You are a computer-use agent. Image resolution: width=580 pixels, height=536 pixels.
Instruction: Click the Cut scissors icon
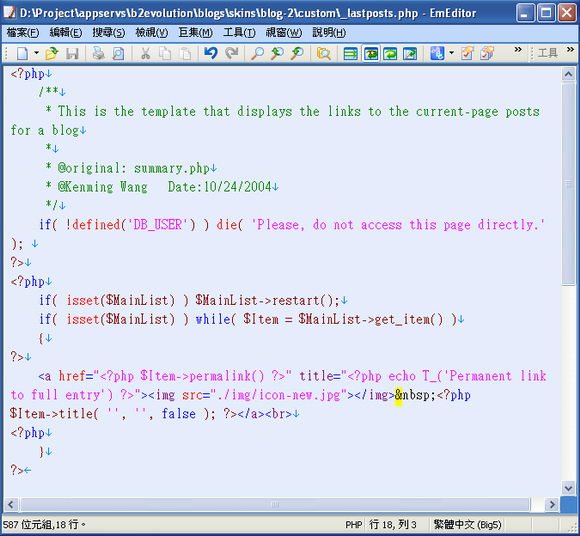(145, 54)
